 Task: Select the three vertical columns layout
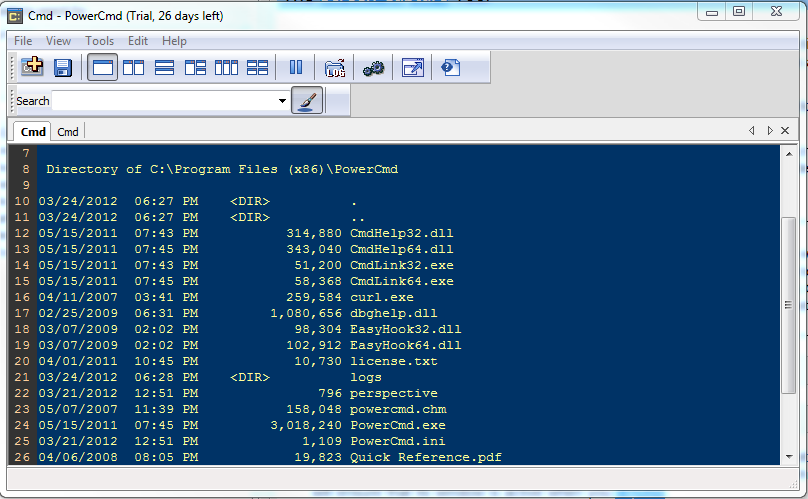point(226,68)
